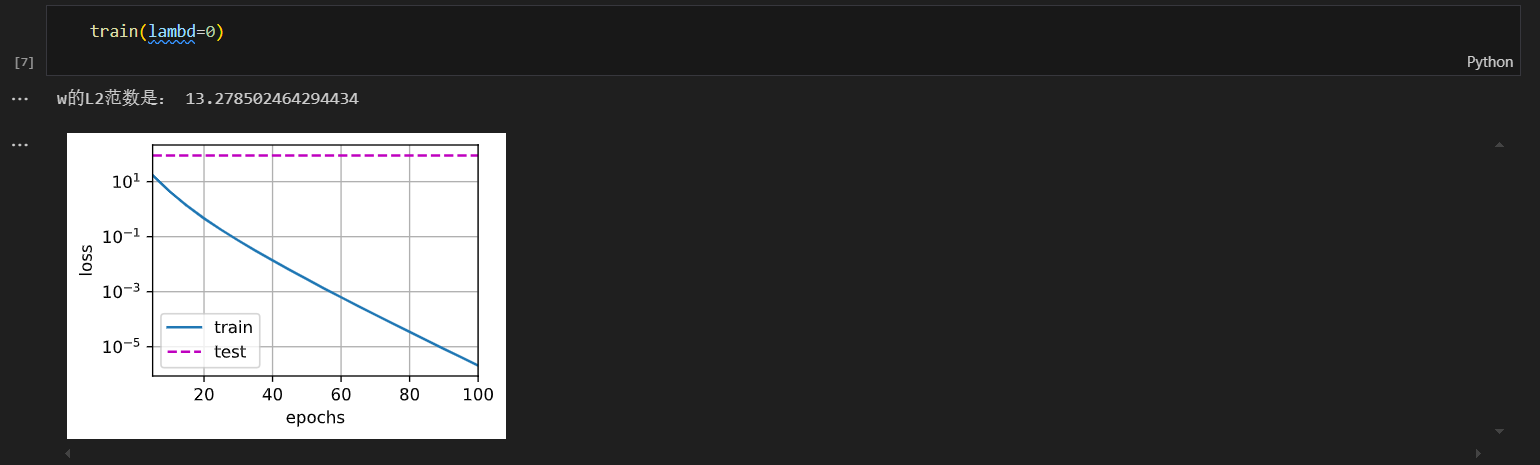This screenshot has height=465, width=1540.
Task: Click the train function name in the code cell
Action: tap(113, 32)
